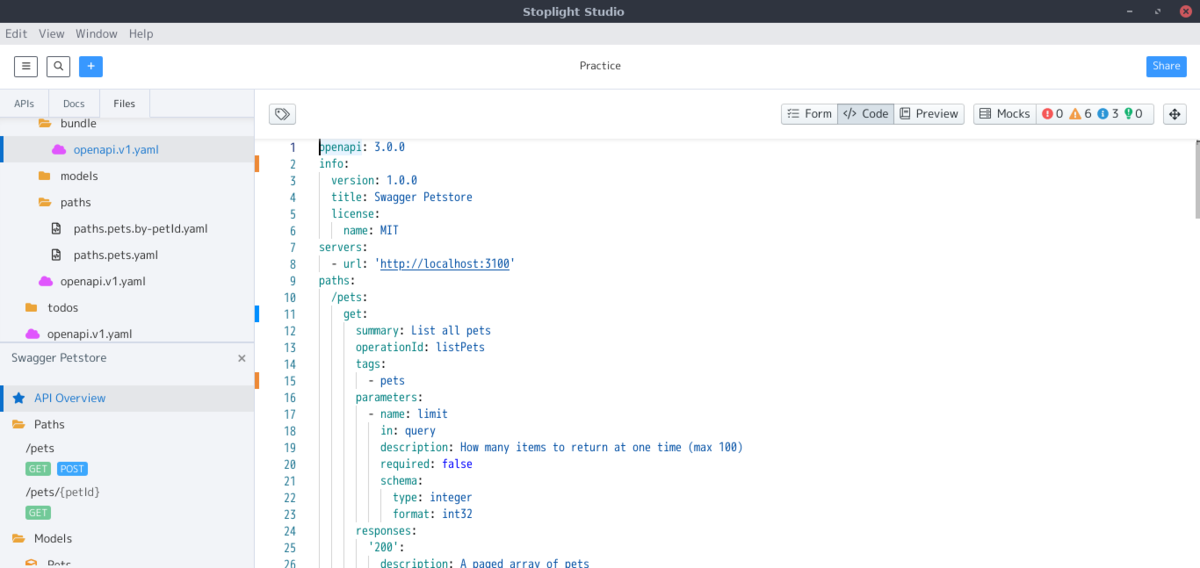Open the search magnifier icon
Image resolution: width=1200 pixels, height=568 pixels.
(58, 66)
